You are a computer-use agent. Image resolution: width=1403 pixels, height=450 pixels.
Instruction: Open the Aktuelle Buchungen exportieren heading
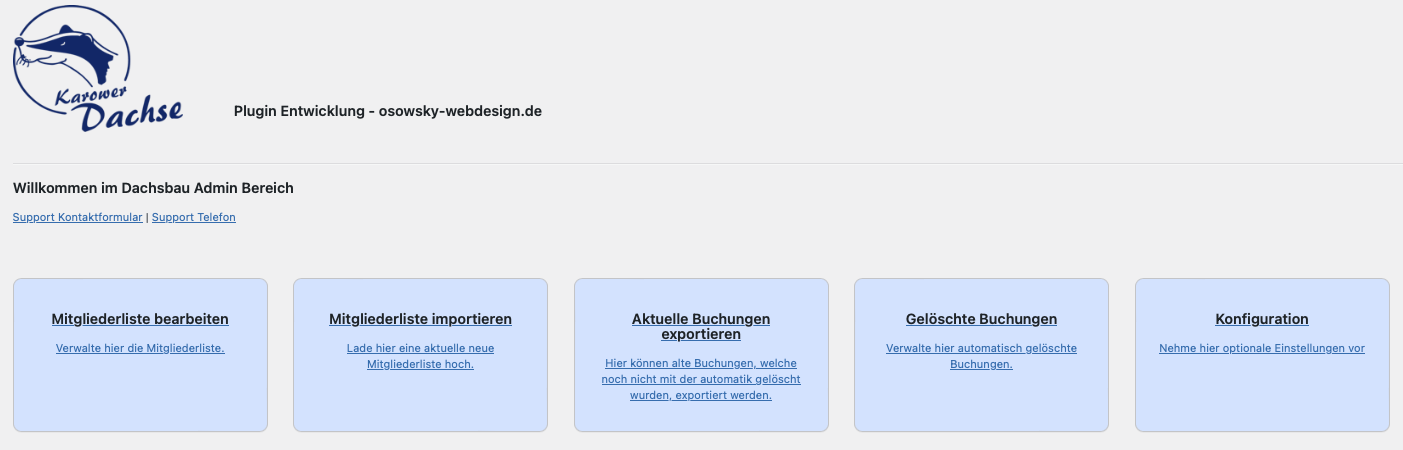(x=701, y=326)
